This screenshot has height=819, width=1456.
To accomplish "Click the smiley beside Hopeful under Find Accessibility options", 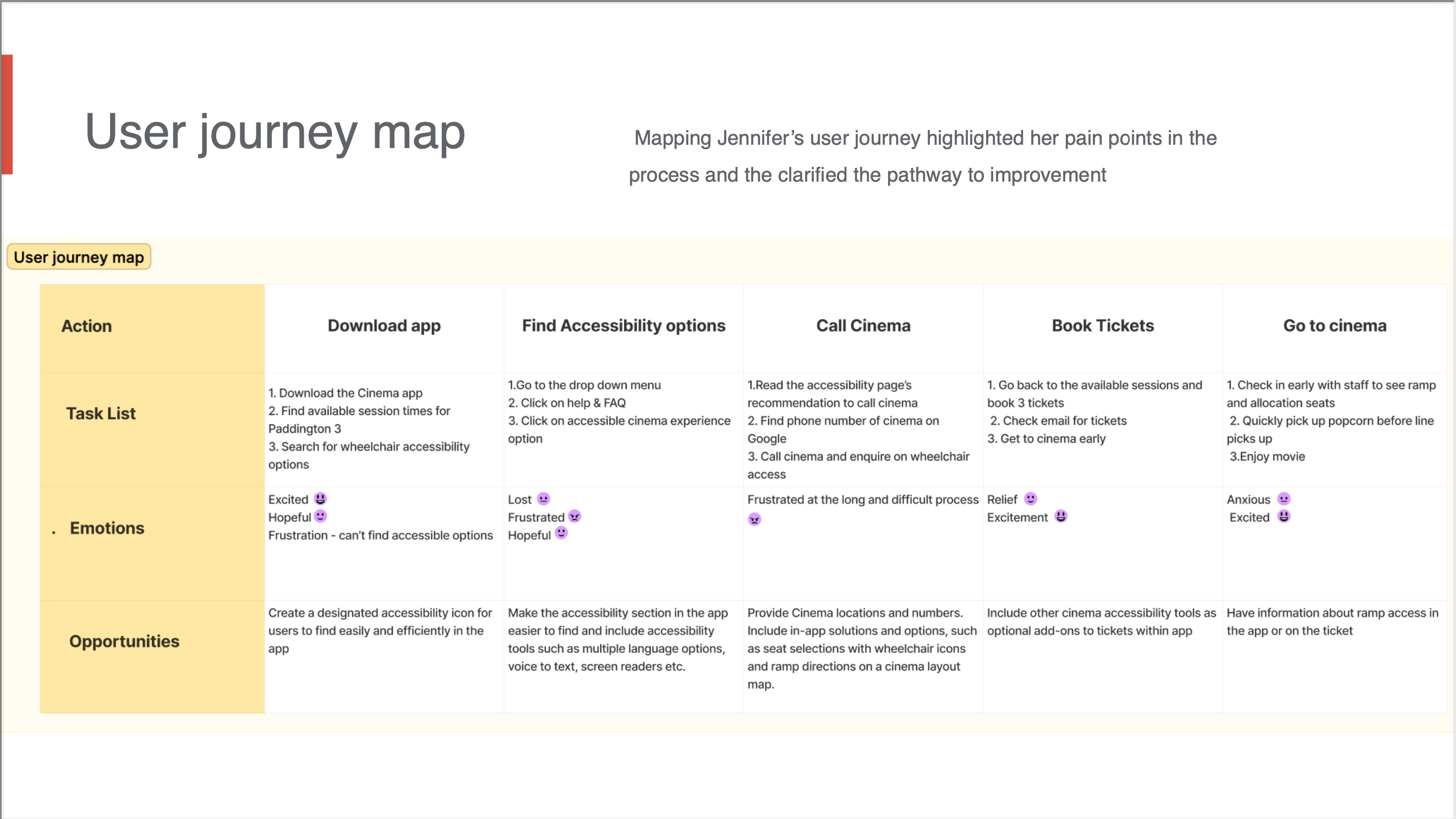I will (561, 533).
